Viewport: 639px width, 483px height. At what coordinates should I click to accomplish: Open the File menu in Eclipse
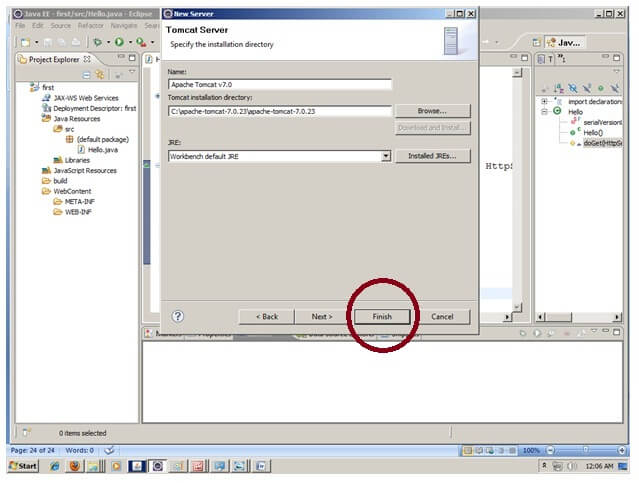click(20, 26)
